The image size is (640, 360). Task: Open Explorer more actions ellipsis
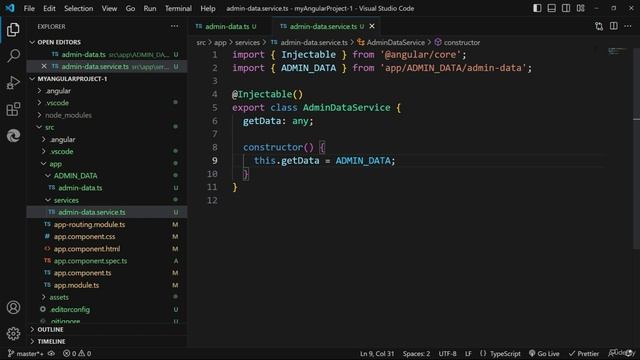click(174, 26)
